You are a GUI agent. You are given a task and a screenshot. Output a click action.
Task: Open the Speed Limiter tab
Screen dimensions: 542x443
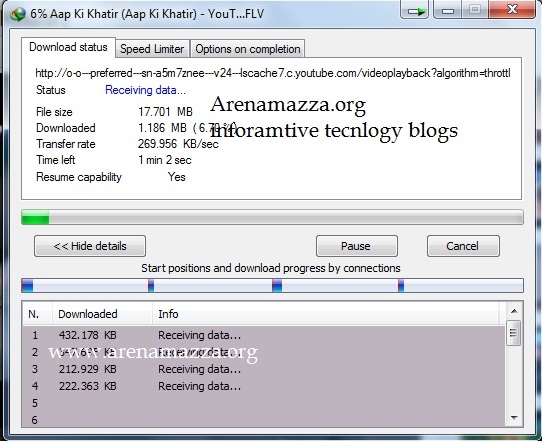pyautogui.click(x=152, y=49)
